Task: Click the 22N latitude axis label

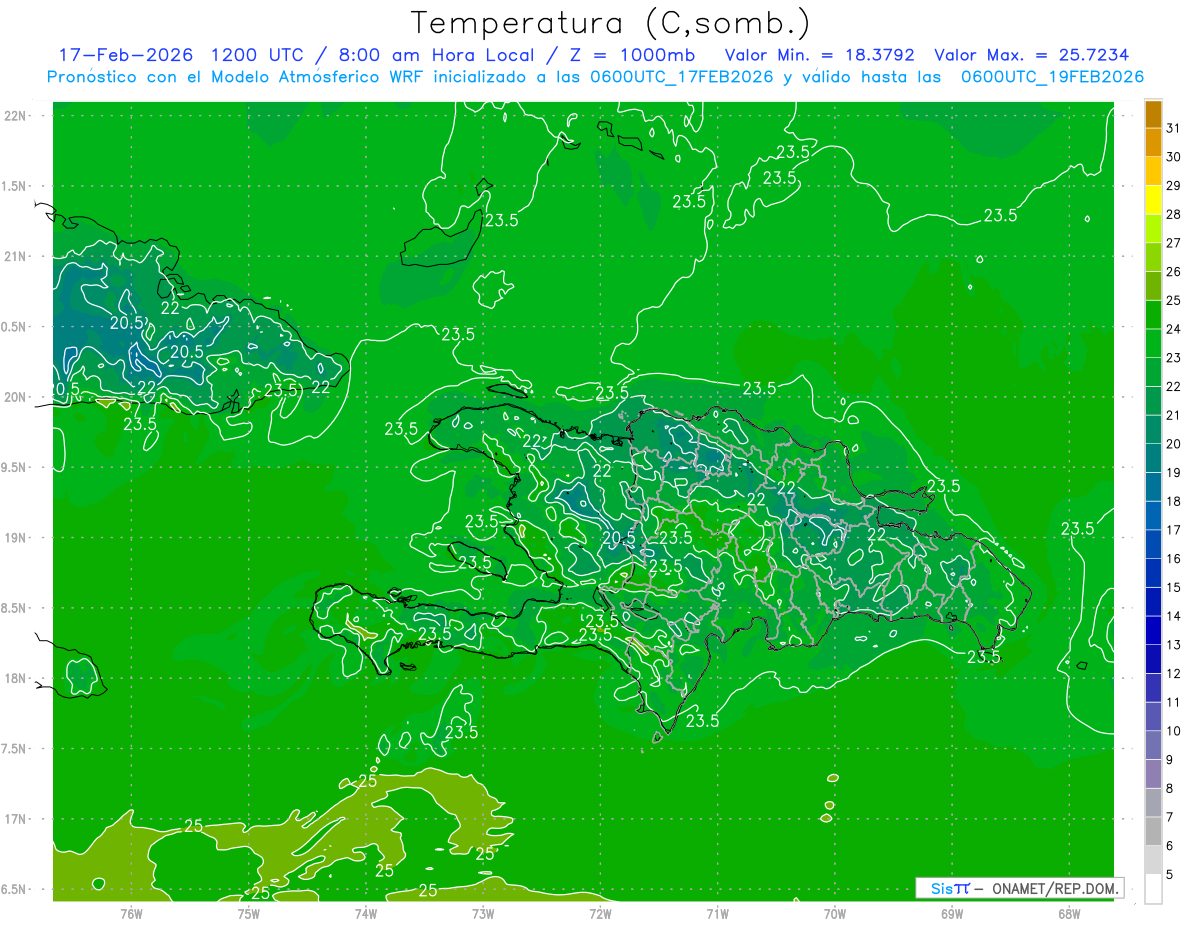Action: 16,116
